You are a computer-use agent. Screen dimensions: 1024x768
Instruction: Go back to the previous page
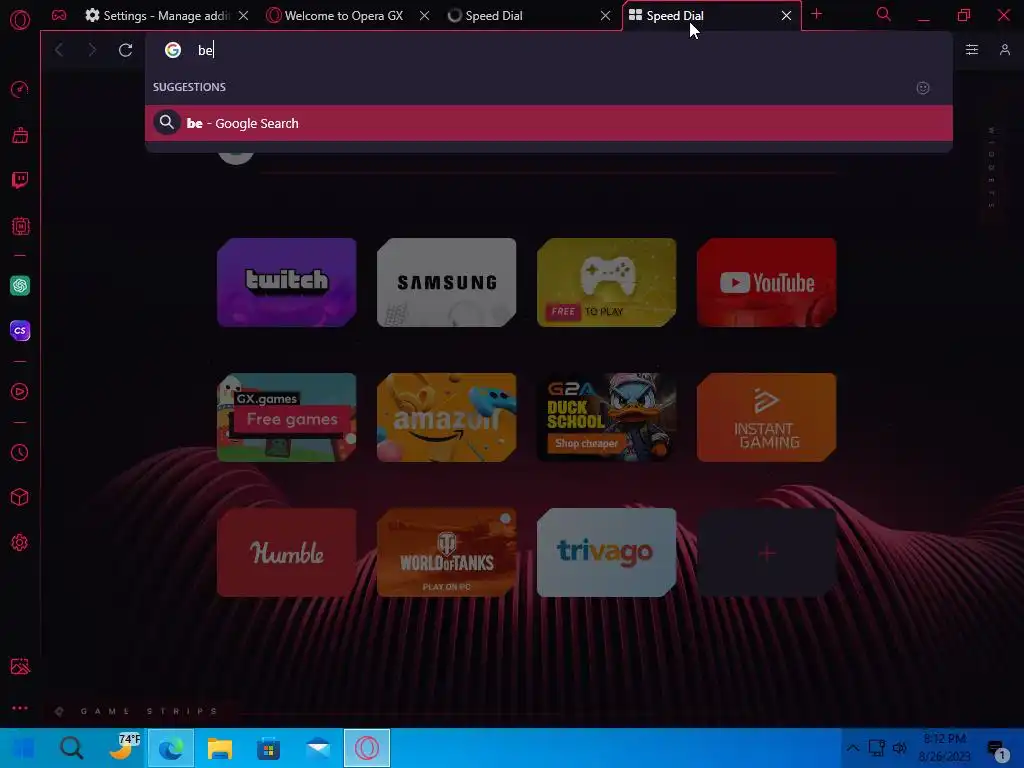(x=59, y=50)
